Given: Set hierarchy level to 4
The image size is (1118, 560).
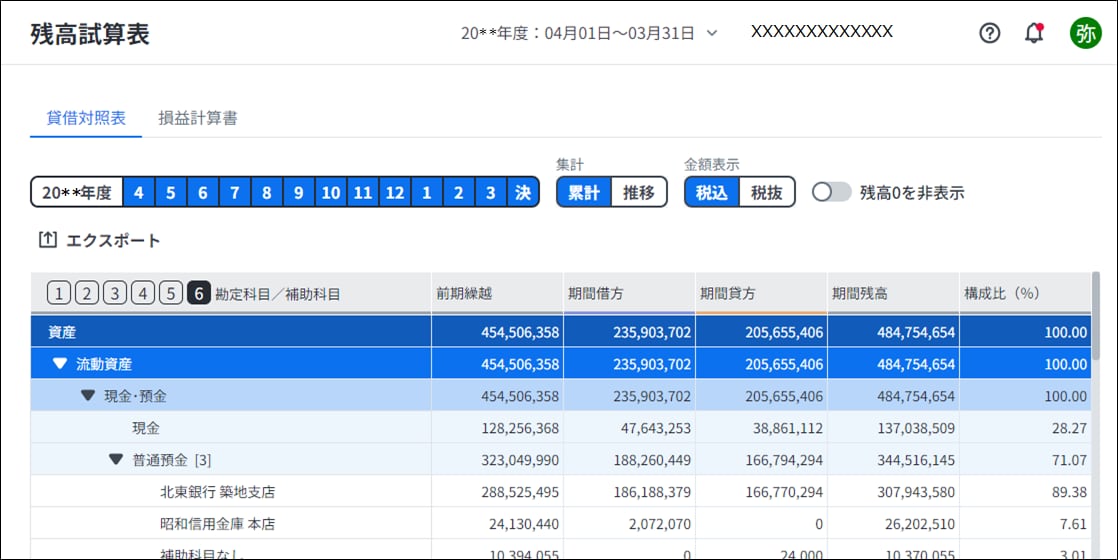Looking at the screenshot, I should pyautogui.click(x=143, y=293).
